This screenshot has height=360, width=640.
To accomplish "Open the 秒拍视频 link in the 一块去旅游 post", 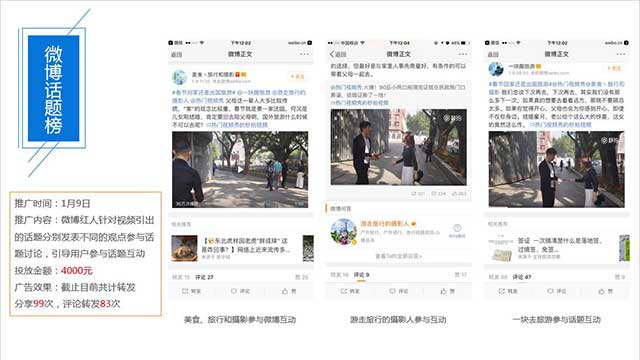I will tap(560, 124).
